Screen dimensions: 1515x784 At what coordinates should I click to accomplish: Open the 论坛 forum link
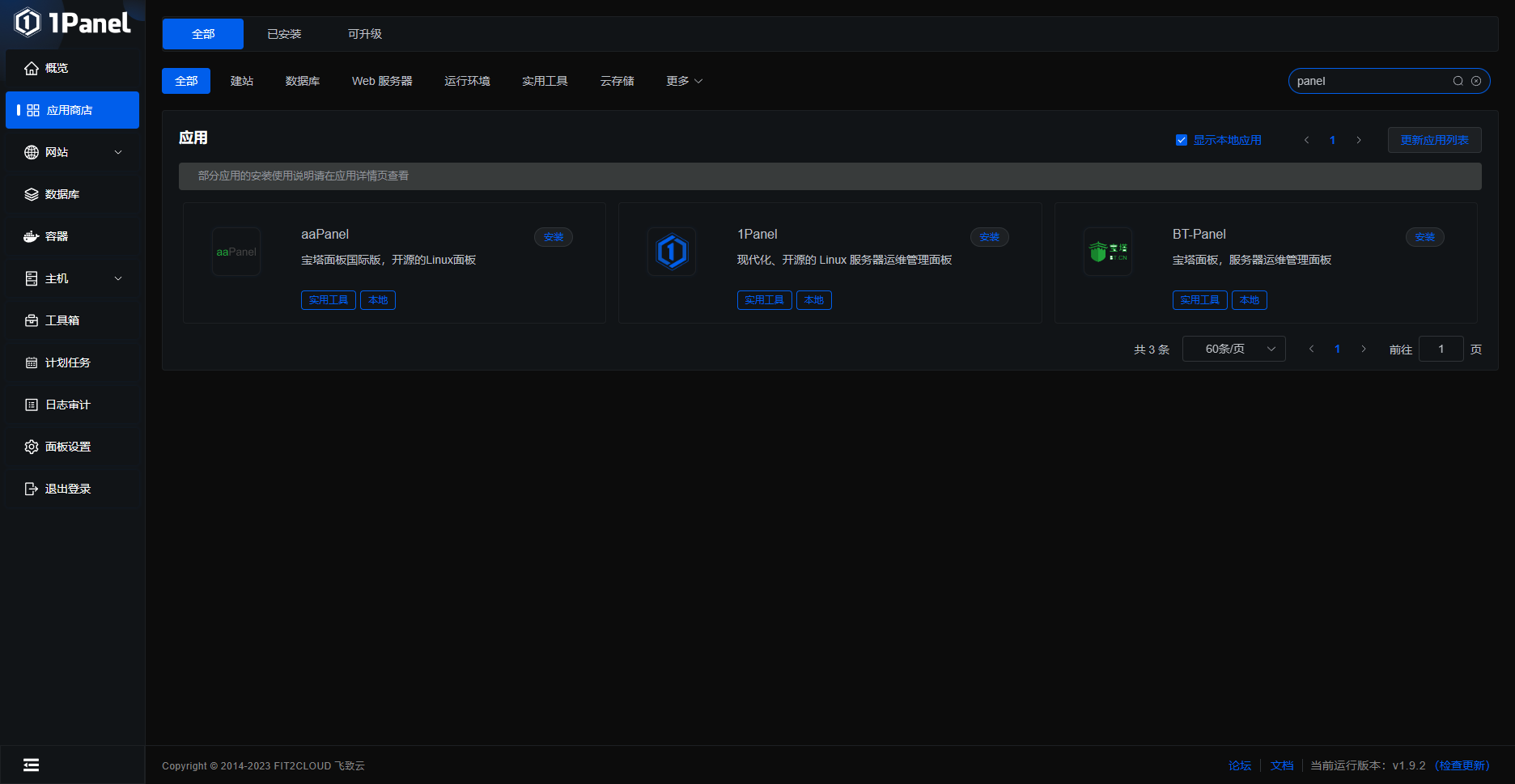coord(1240,765)
